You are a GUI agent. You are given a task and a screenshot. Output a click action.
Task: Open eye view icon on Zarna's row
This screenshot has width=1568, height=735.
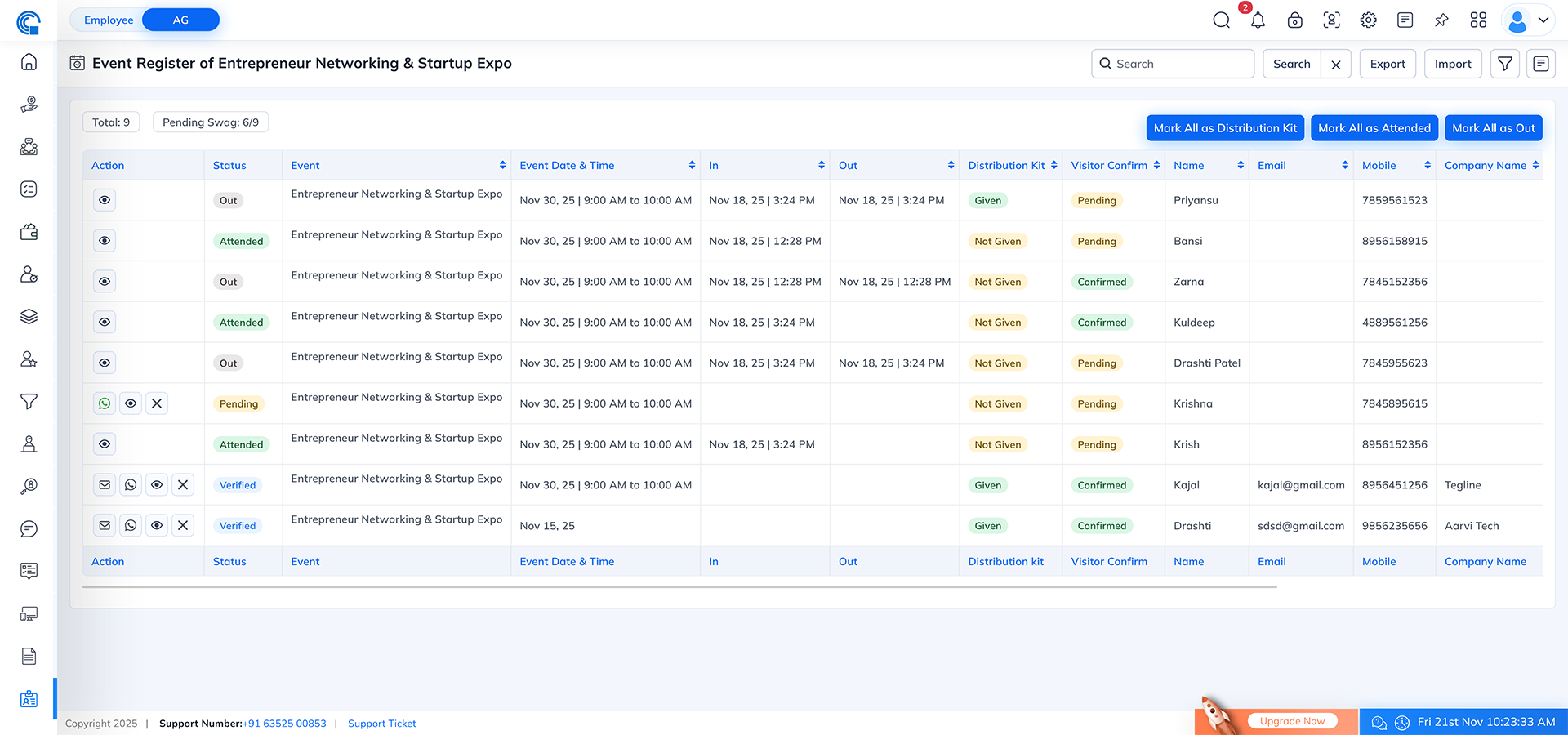pyautogui.click(x=104, y=281)
